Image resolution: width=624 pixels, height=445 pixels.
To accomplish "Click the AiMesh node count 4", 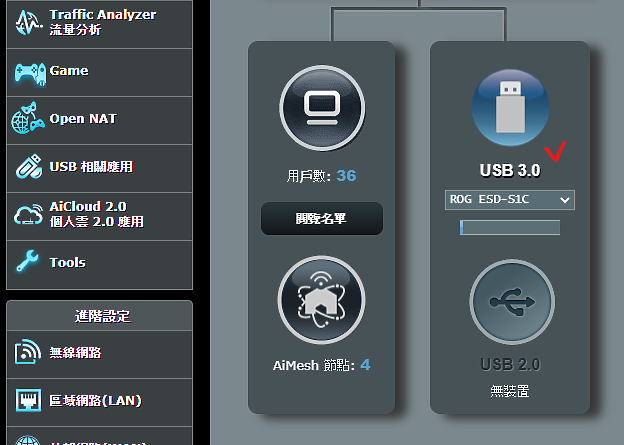I will click(365, 365).
